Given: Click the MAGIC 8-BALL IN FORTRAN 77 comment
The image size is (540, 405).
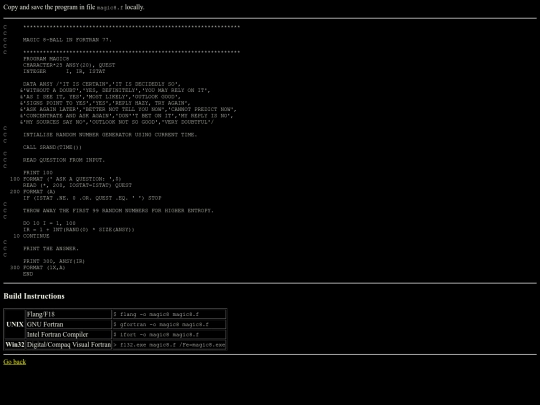Looking at the screenshot, I should (67, 40).
